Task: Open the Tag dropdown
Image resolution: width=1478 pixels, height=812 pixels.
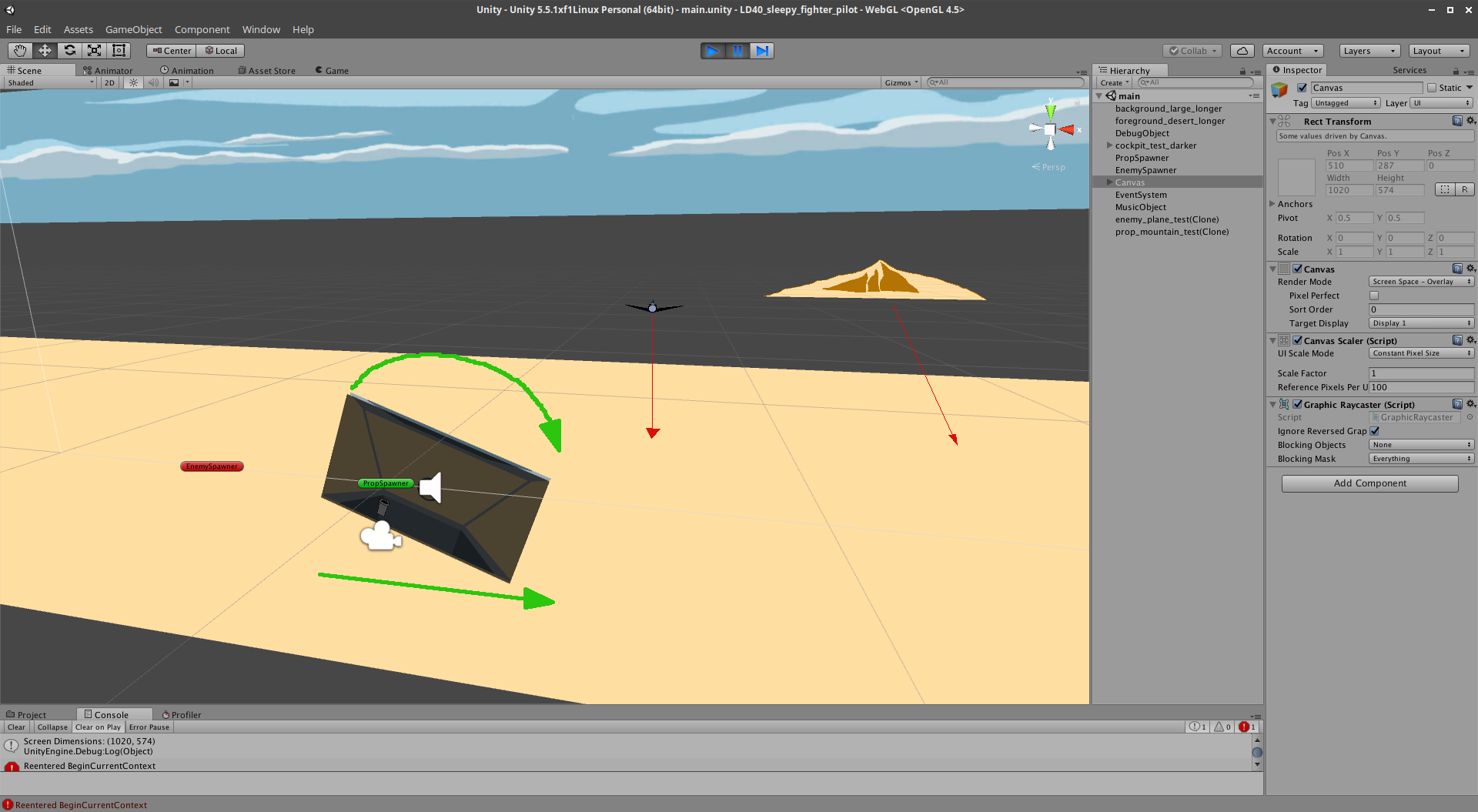Action: coord(1346,103)
